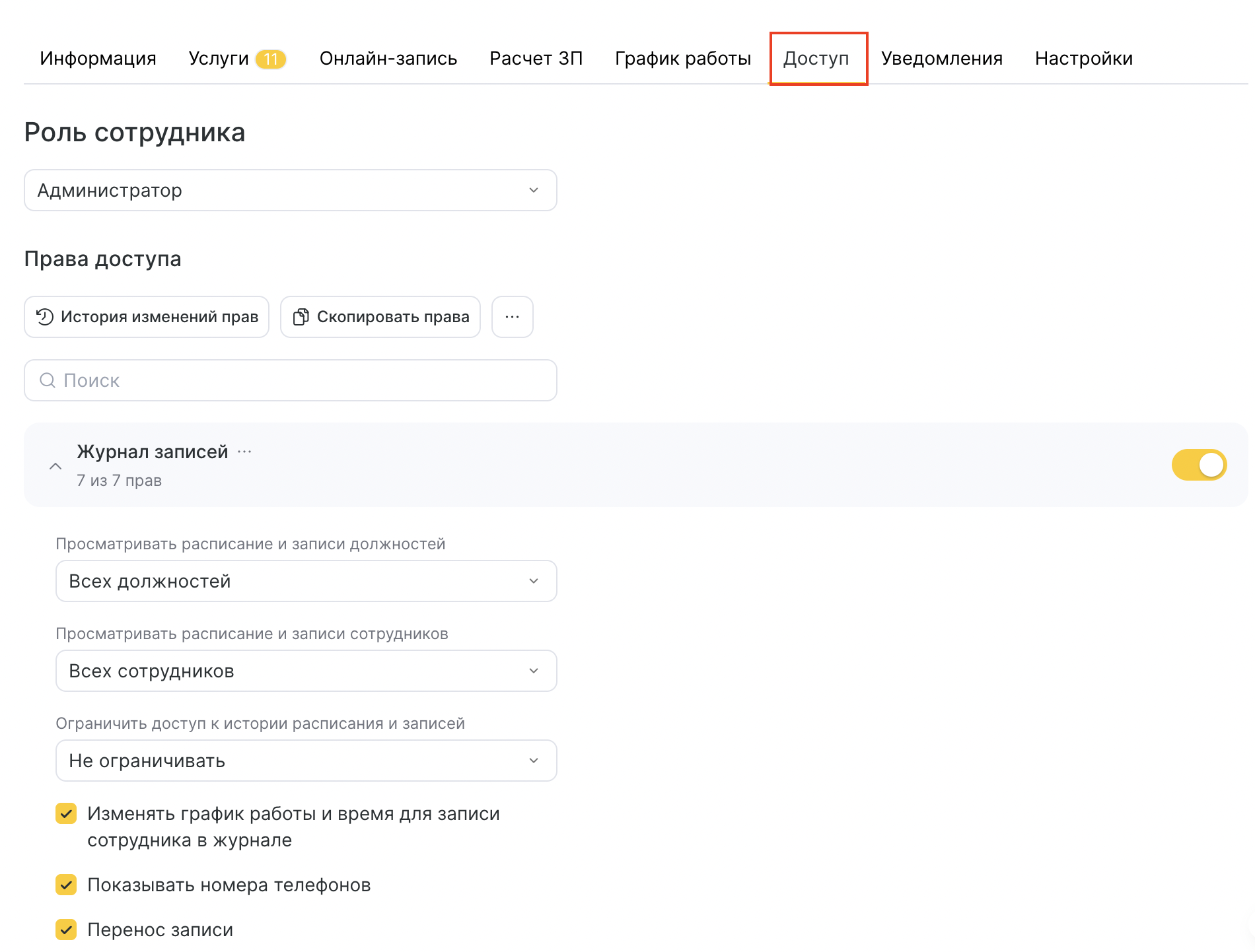The height and width of the screenshot is (952, 1255).
Task: Click the yellow 11 badge on Услуги
Action: [x=270, y=59]
